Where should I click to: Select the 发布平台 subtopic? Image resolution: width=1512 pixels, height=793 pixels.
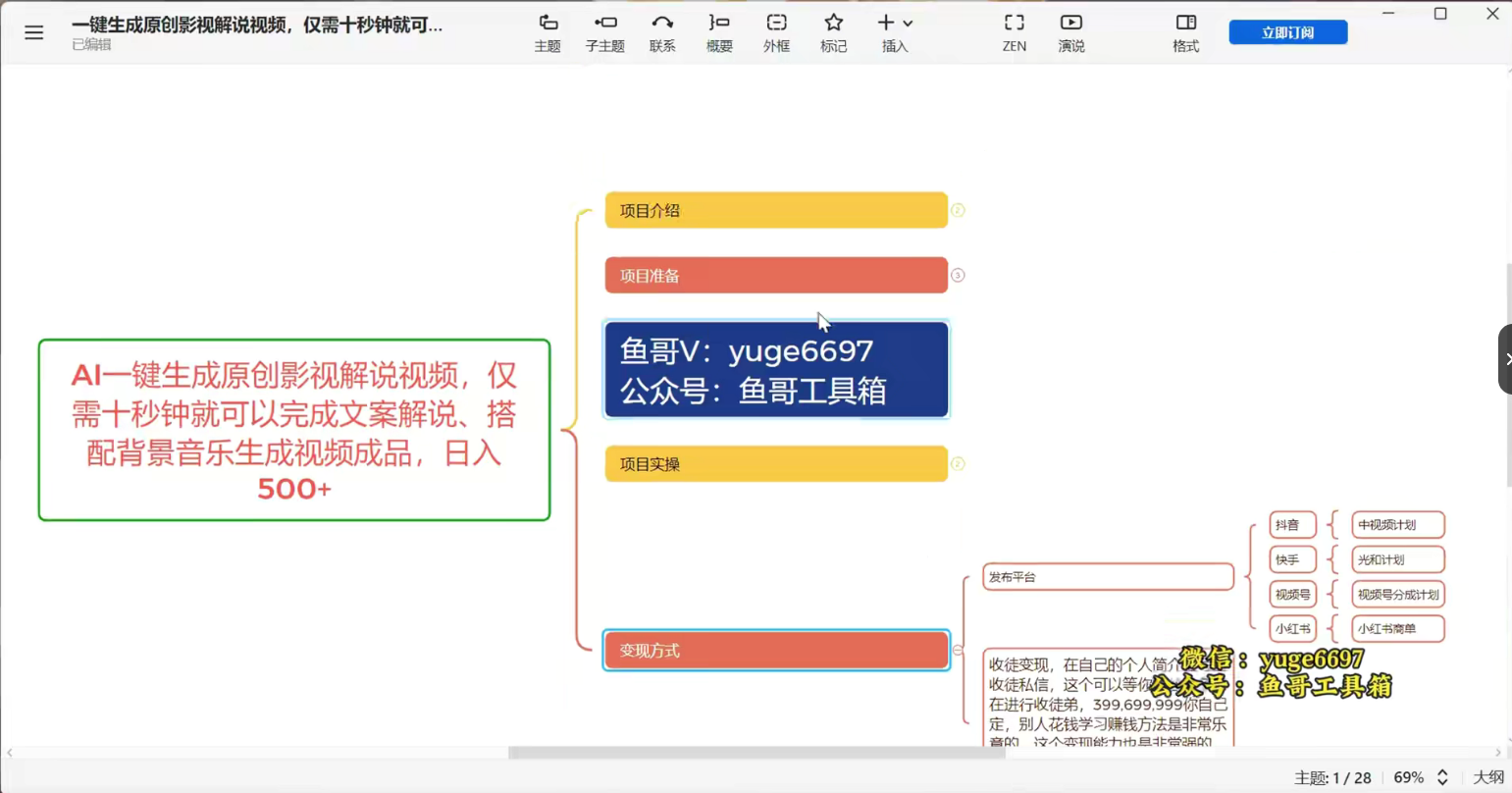click(1108, 577)
